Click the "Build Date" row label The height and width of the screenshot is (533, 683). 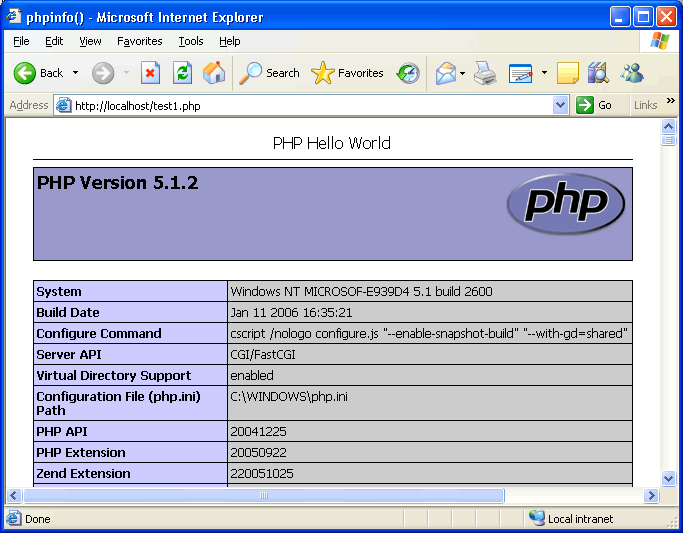[68, 312]
